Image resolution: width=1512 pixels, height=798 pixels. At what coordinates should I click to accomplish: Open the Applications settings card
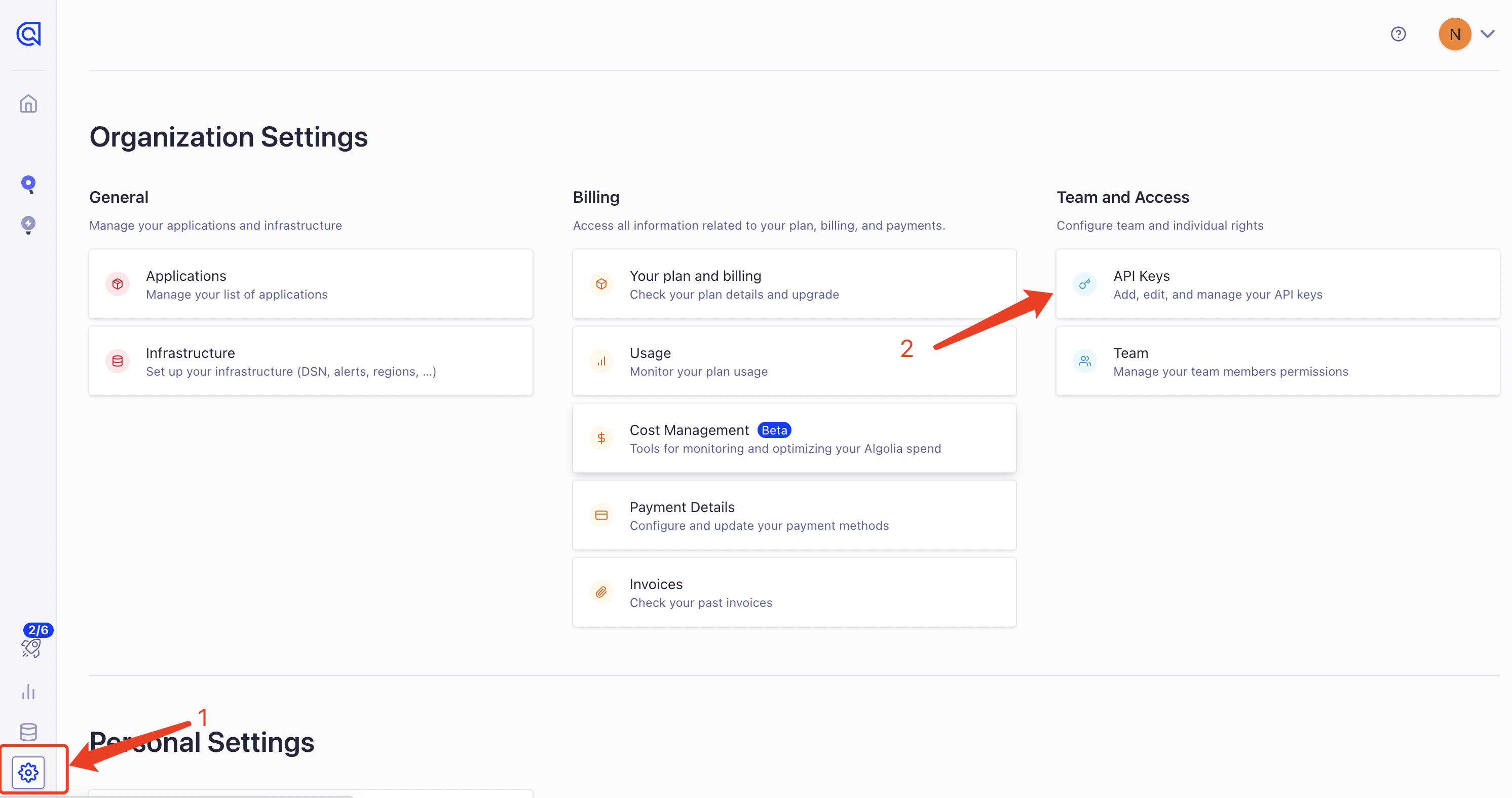(x=311, y=284)
